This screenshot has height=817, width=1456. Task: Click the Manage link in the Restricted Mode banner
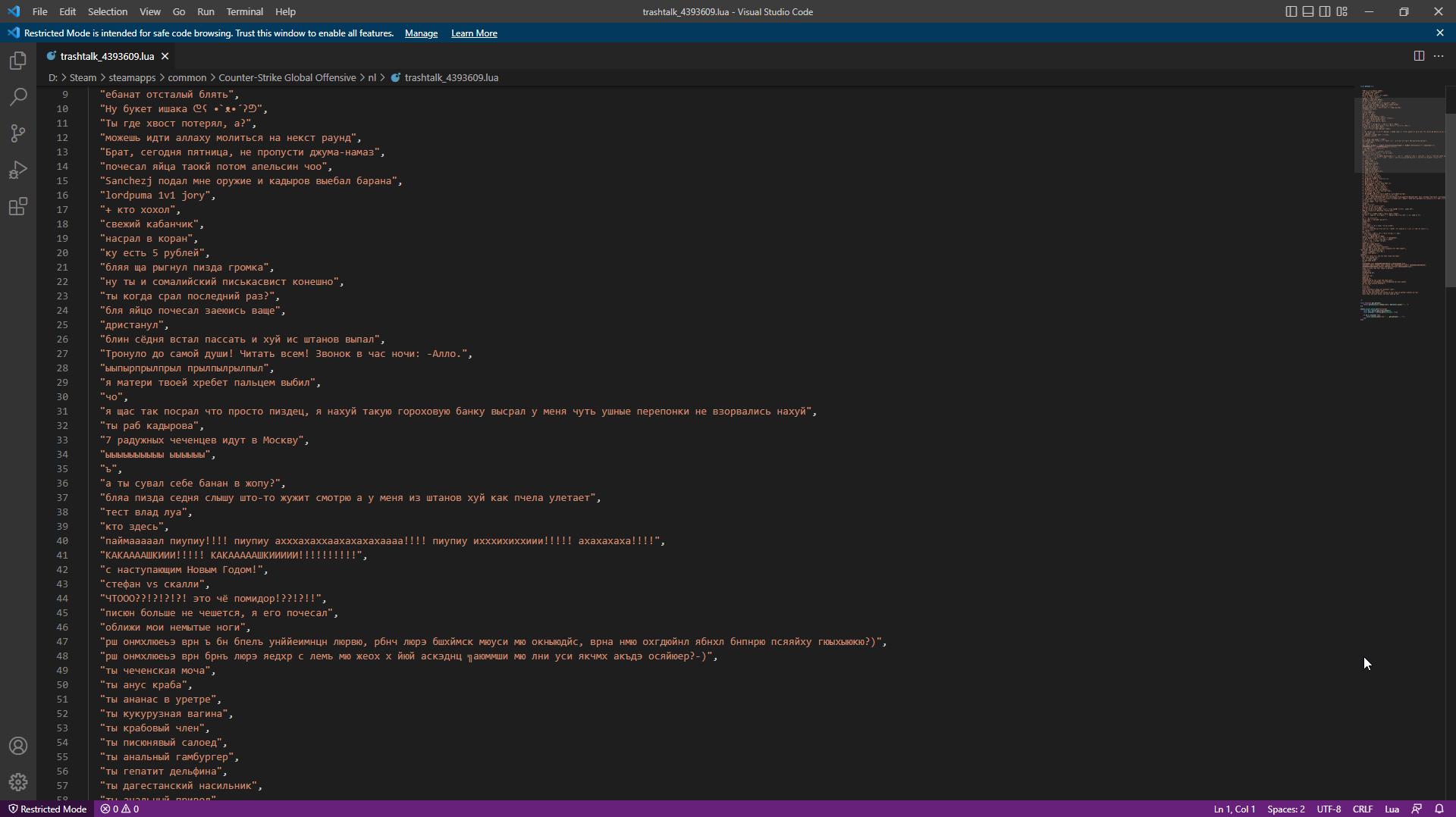click(x=421, y=33)
